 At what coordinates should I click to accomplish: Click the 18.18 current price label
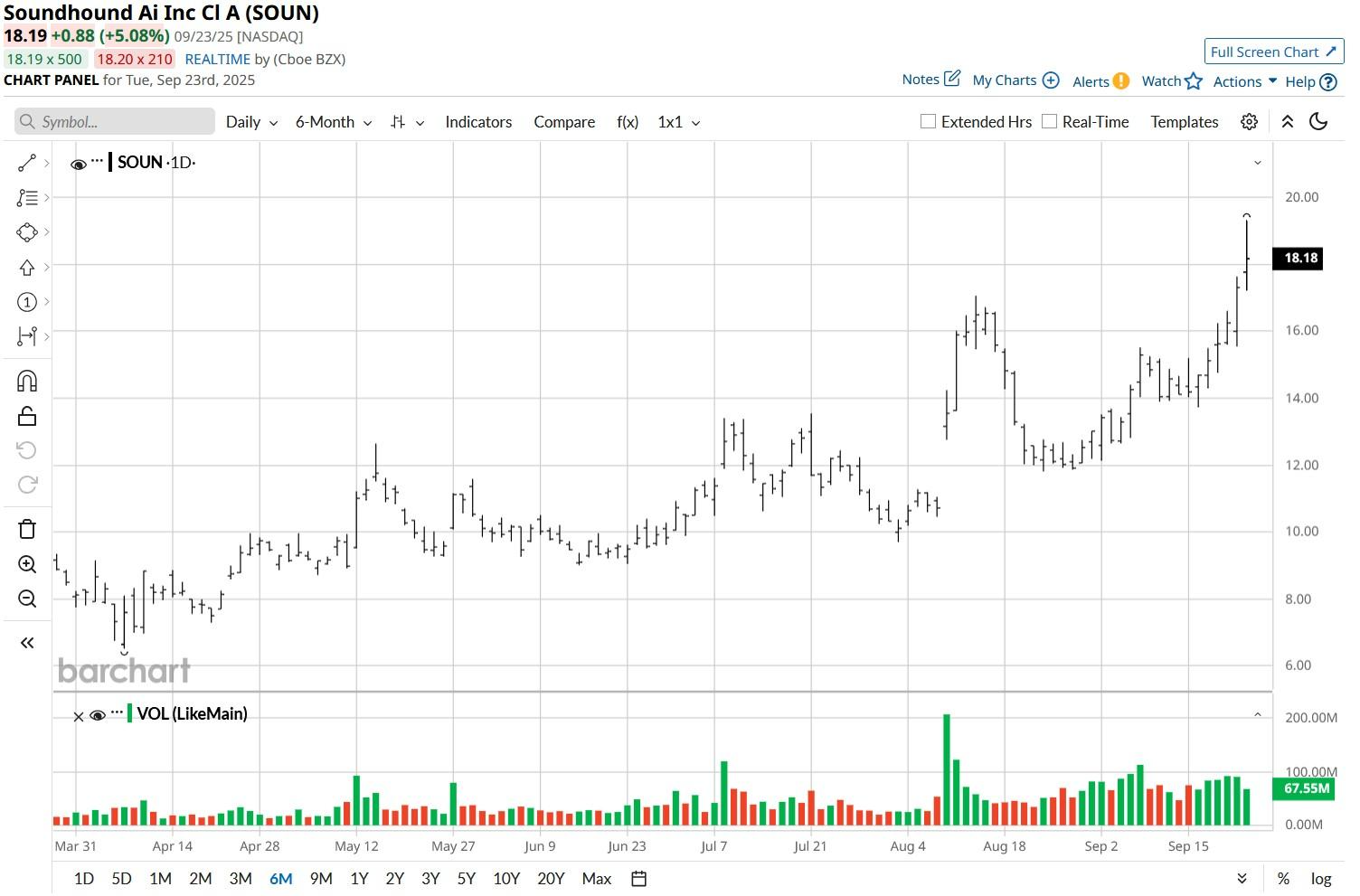1298,258
